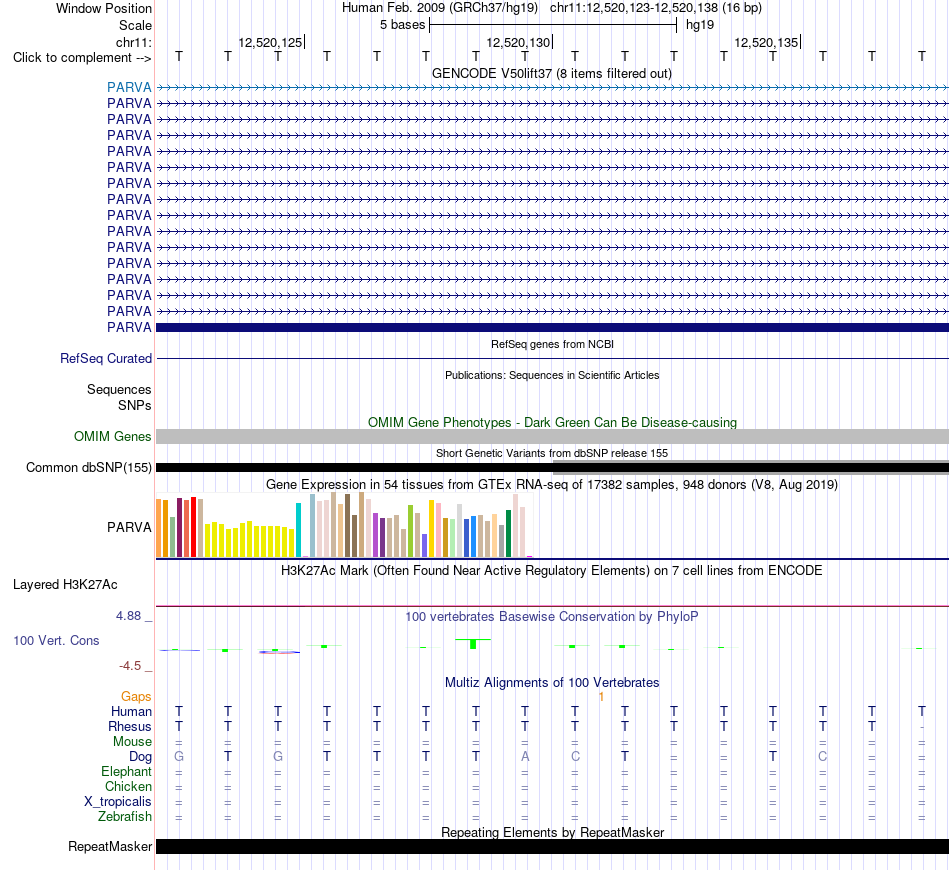Click the 'RefSeq Curated' track label
The height and width of the screenshot is (870, 950).
tap(106, 359)
